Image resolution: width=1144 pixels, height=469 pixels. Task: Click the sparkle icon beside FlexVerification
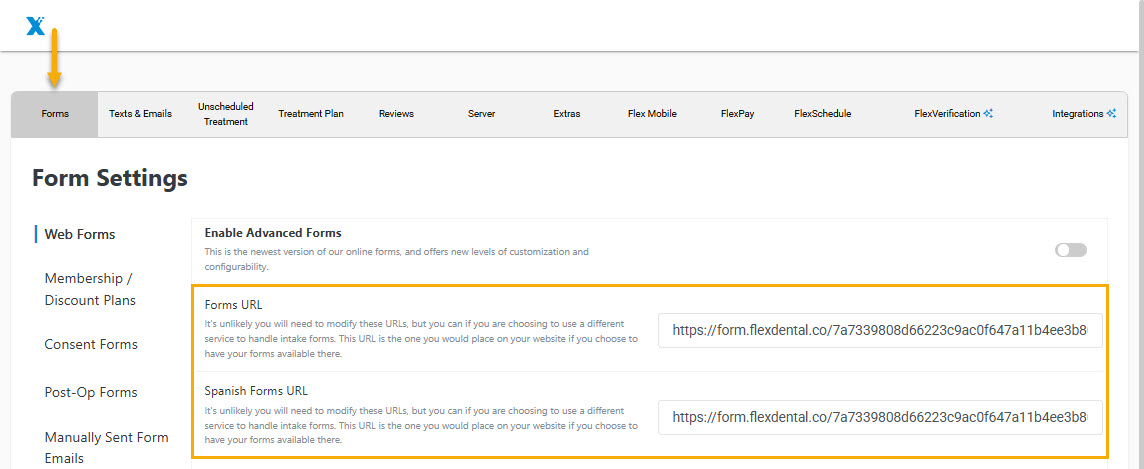[x=988, y=114]
